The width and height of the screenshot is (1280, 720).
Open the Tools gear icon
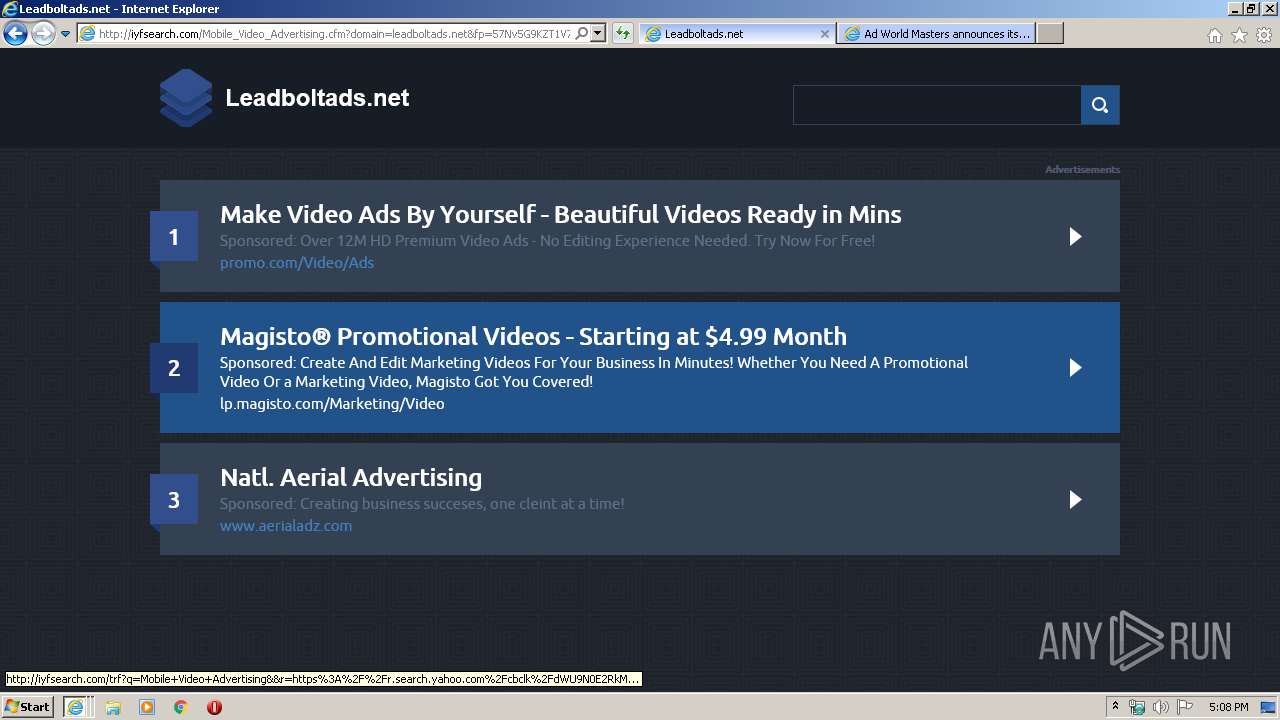[x=1264, y=35]
